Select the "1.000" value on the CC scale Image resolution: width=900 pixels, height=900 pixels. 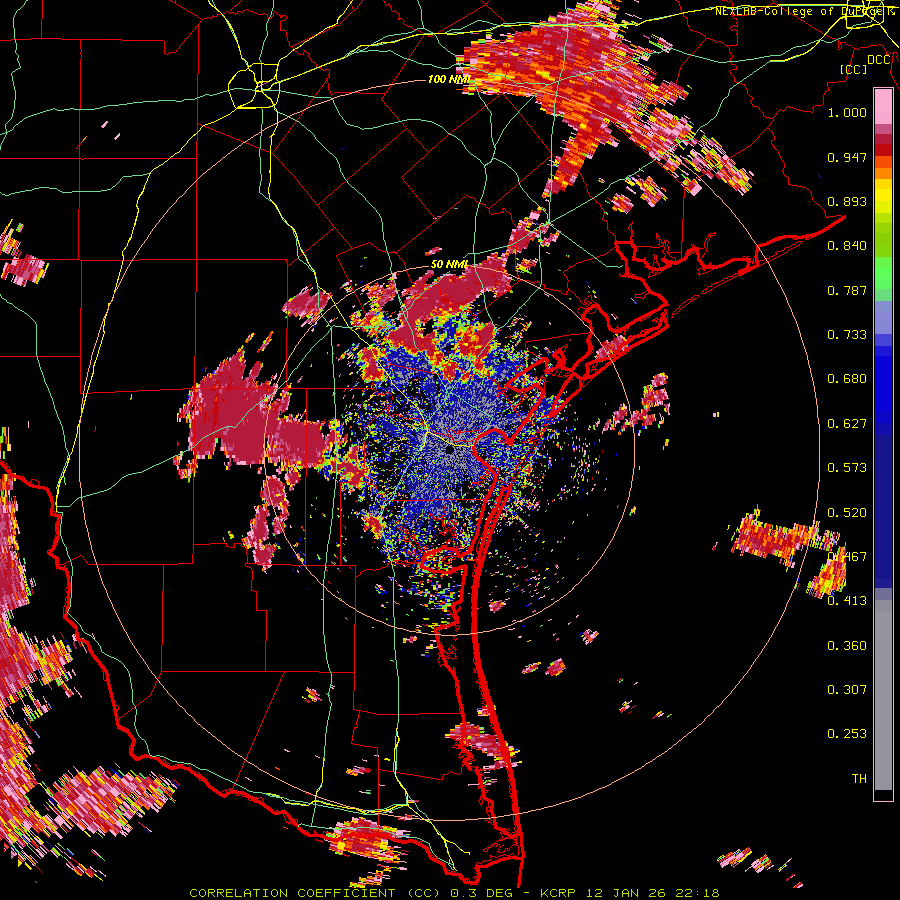pos(847,112)
